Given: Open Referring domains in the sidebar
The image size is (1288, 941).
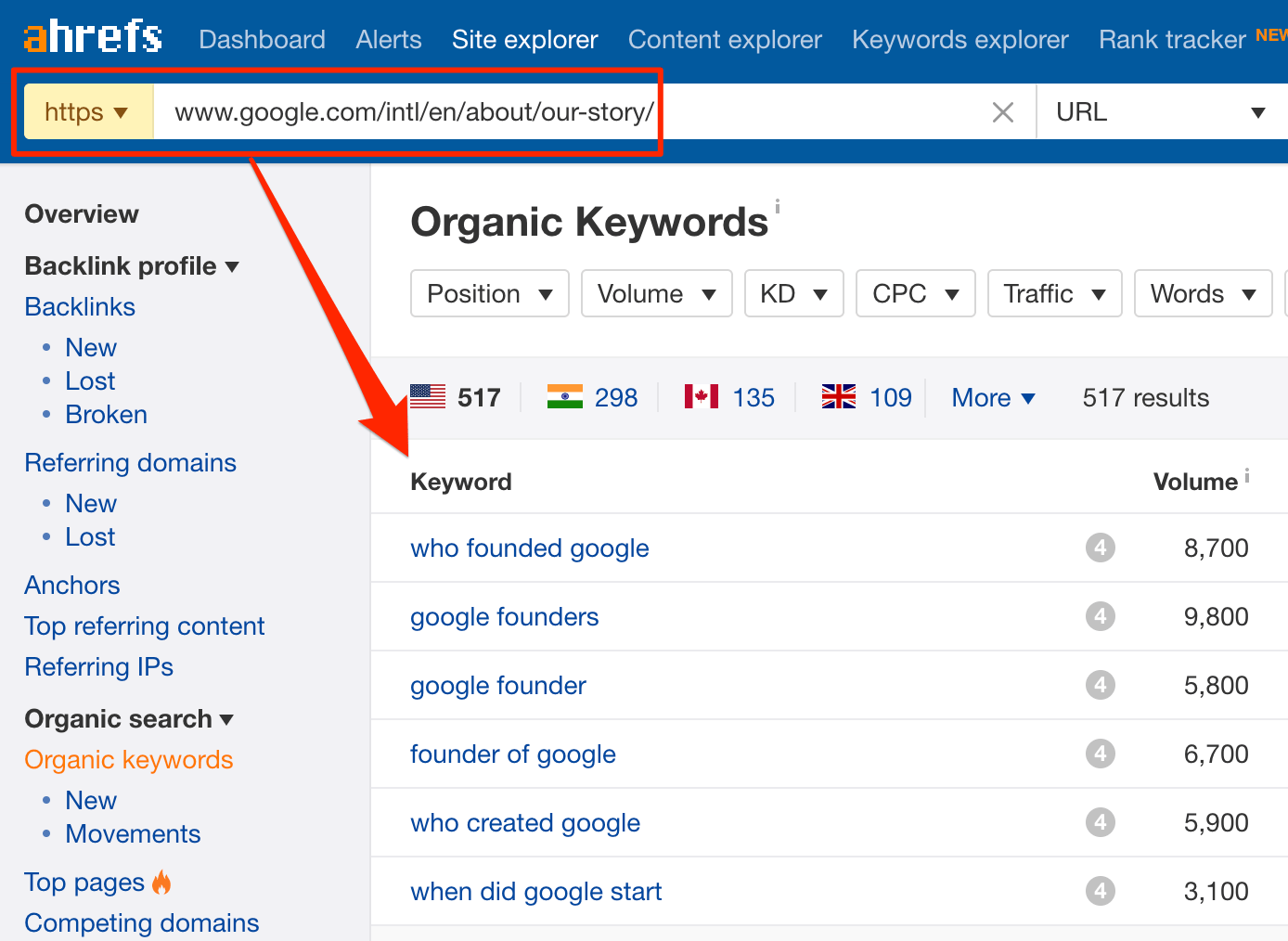Looking at the screenshot, I should click(130, 463).
